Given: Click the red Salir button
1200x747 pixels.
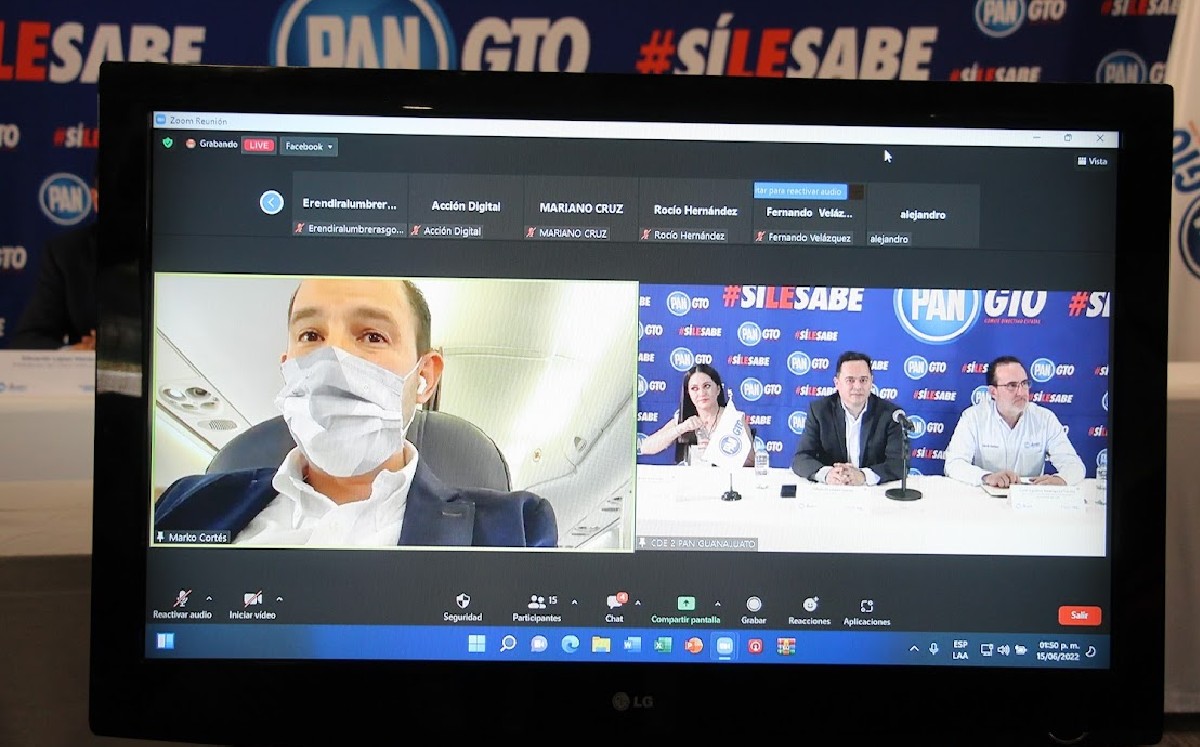Looking at the screenshot, I should click(x=1080, y=615).
